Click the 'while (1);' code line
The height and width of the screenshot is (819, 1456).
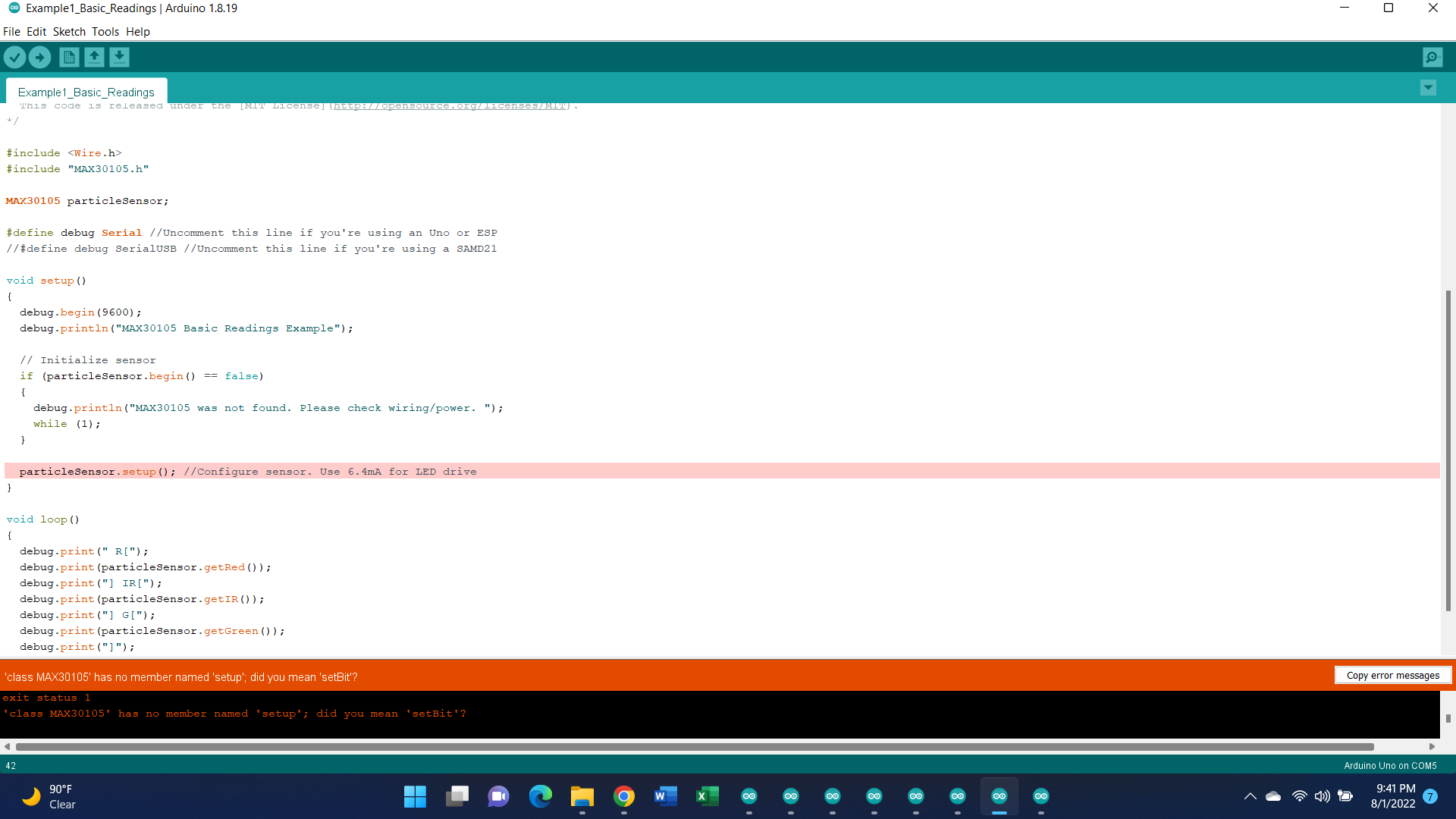click(67, 424)
